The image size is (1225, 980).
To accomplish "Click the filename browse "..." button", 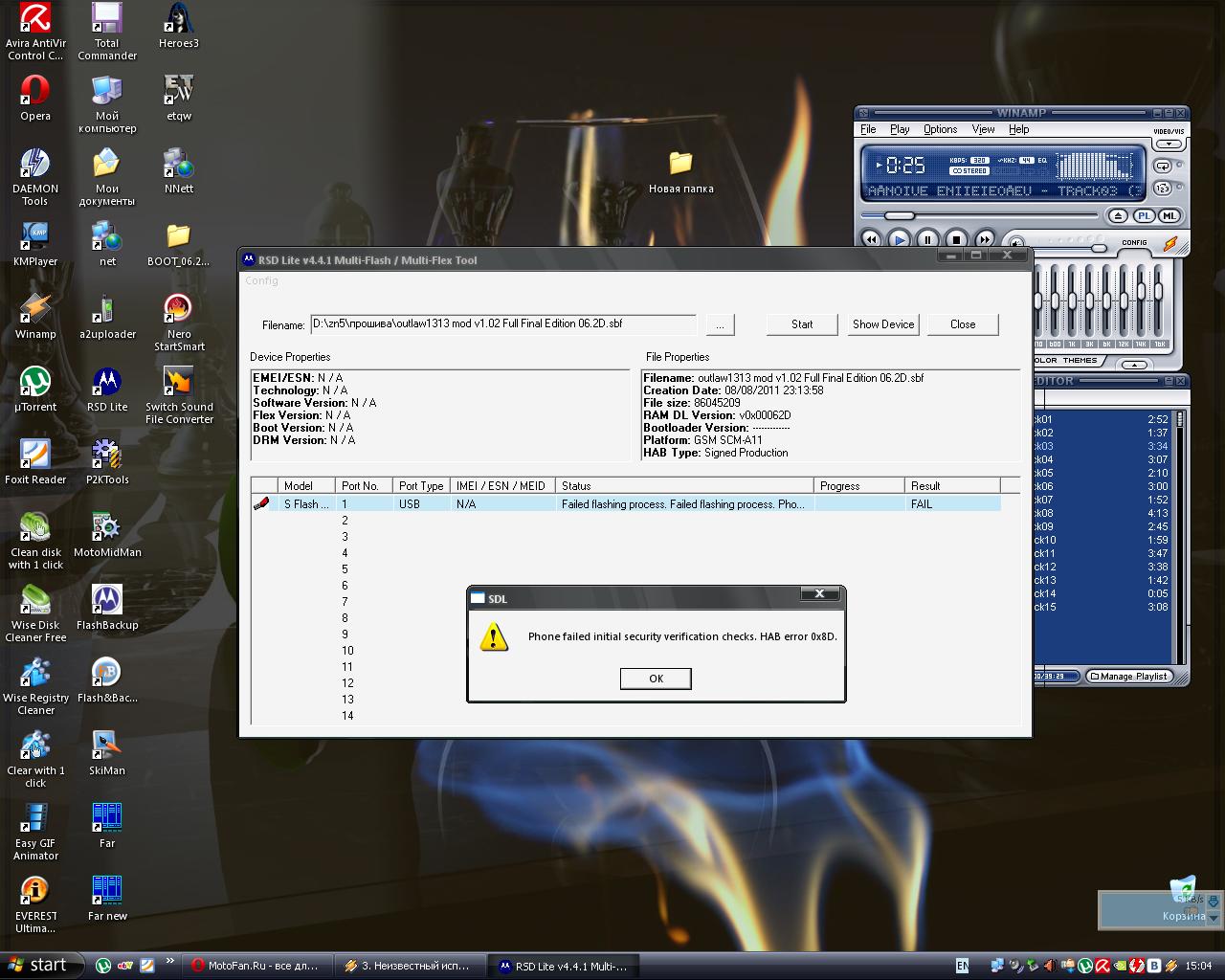I will [720, 324].
